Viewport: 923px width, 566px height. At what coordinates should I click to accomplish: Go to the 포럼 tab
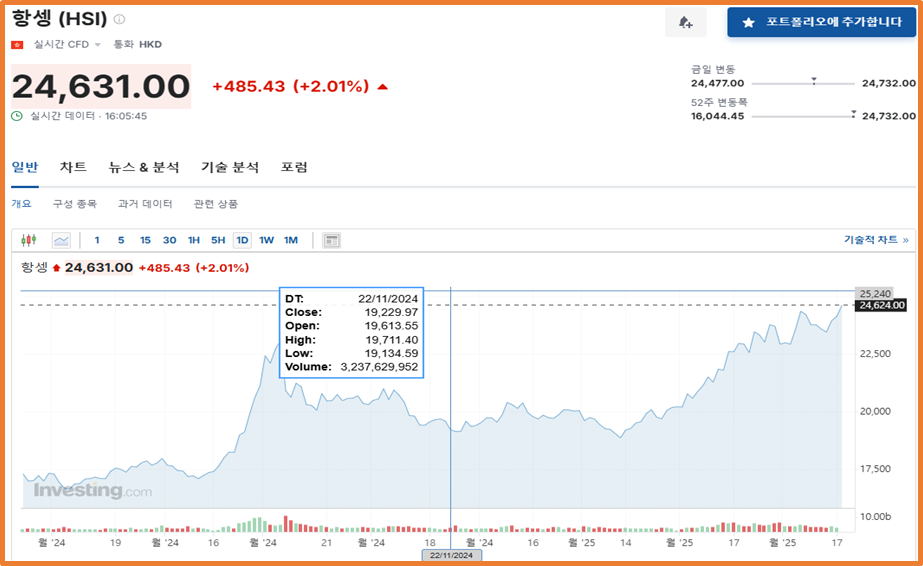point(294,167)
